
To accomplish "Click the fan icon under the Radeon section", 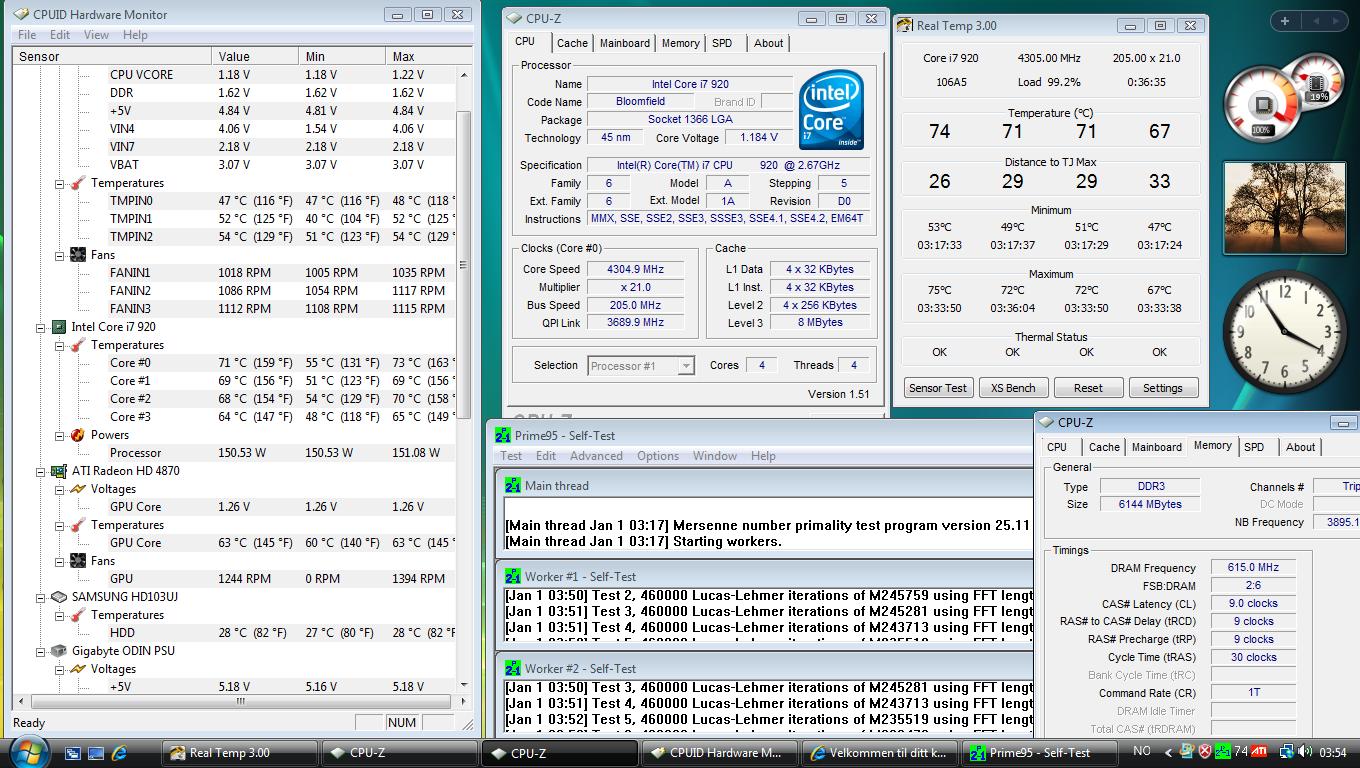I will [x=77, y=561].
